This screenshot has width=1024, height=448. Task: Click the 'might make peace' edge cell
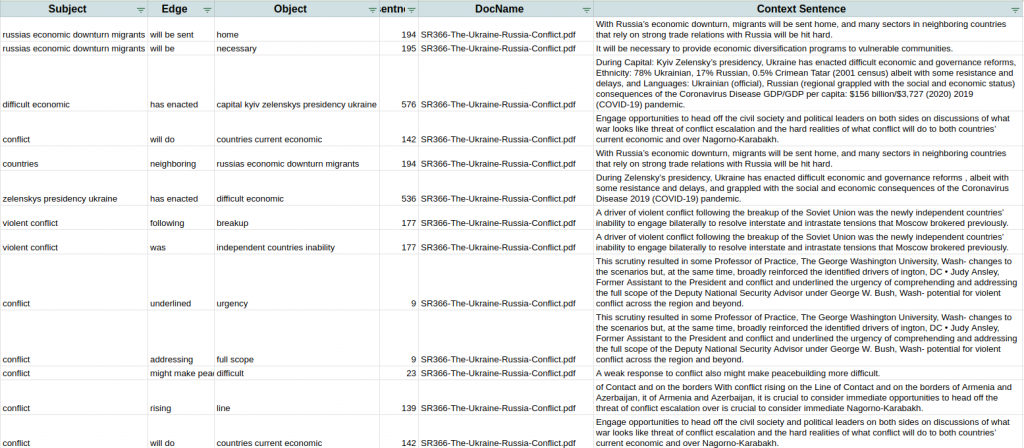(x=180, y=373)
